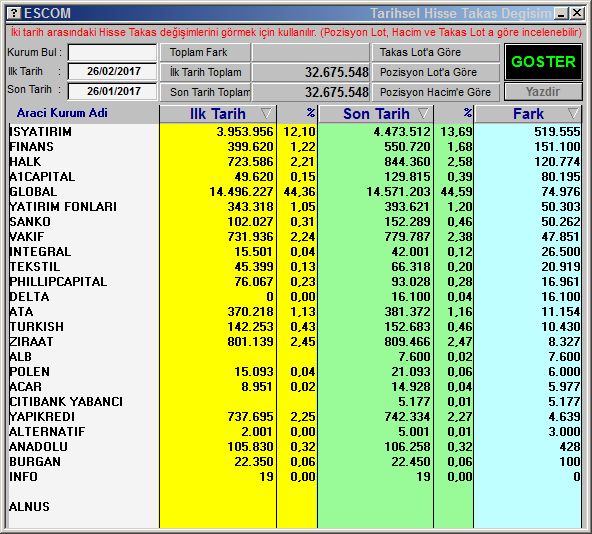
Task: Click the Ilk Tarih date field
Action: tap(112, 71)
